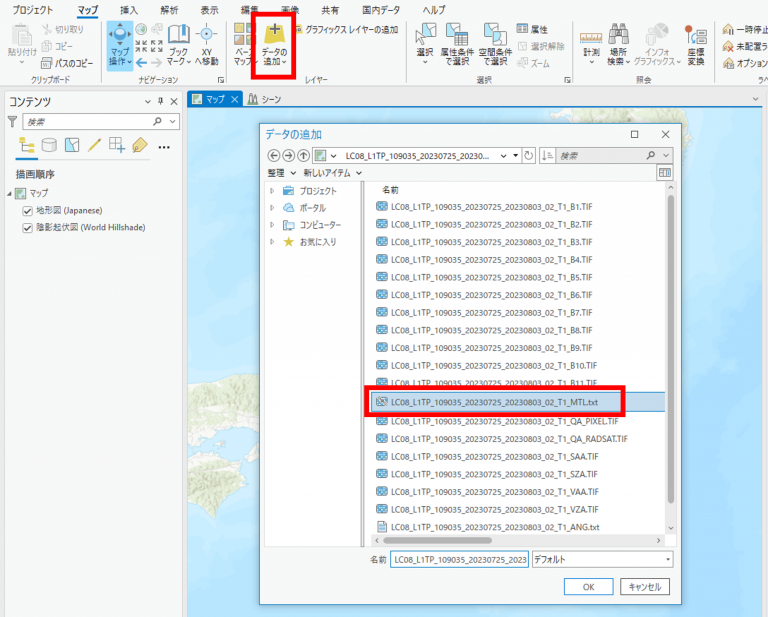Open the Bookmarks (ブックマーク) menu
The image size is (768, 617).
(x=179, y=45)
